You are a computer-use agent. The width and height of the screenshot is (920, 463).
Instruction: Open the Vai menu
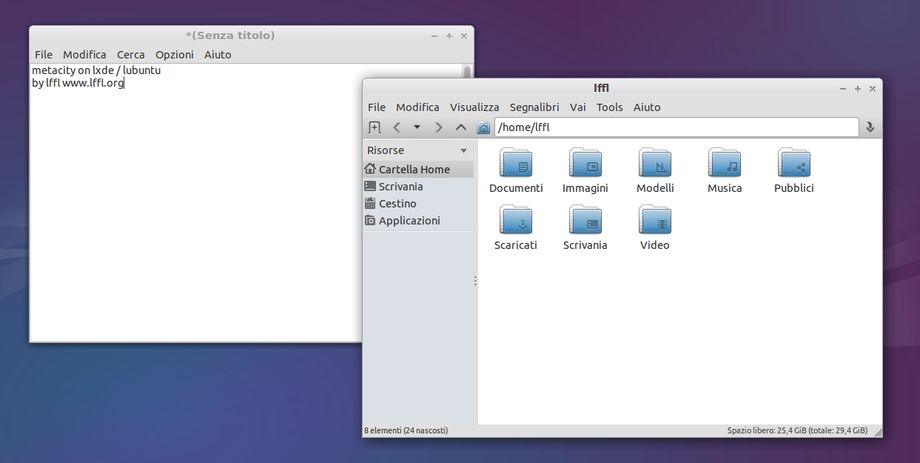click(578, 107)
